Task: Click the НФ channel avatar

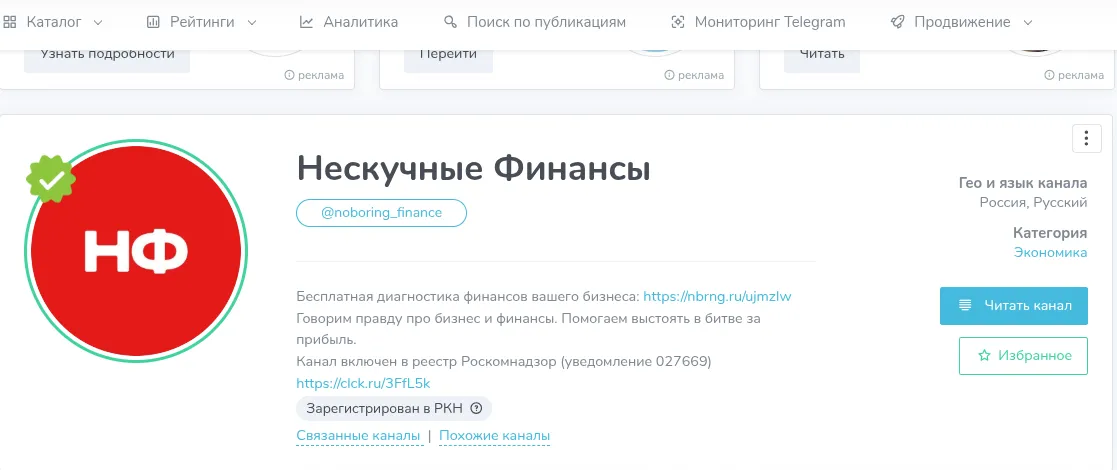Action: 136,251
